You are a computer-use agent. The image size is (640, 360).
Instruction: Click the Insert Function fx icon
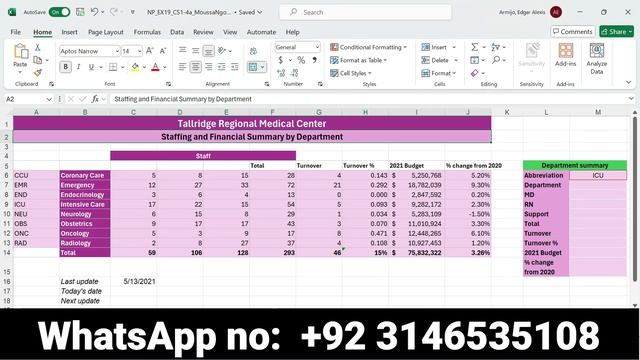coord(95,99)
